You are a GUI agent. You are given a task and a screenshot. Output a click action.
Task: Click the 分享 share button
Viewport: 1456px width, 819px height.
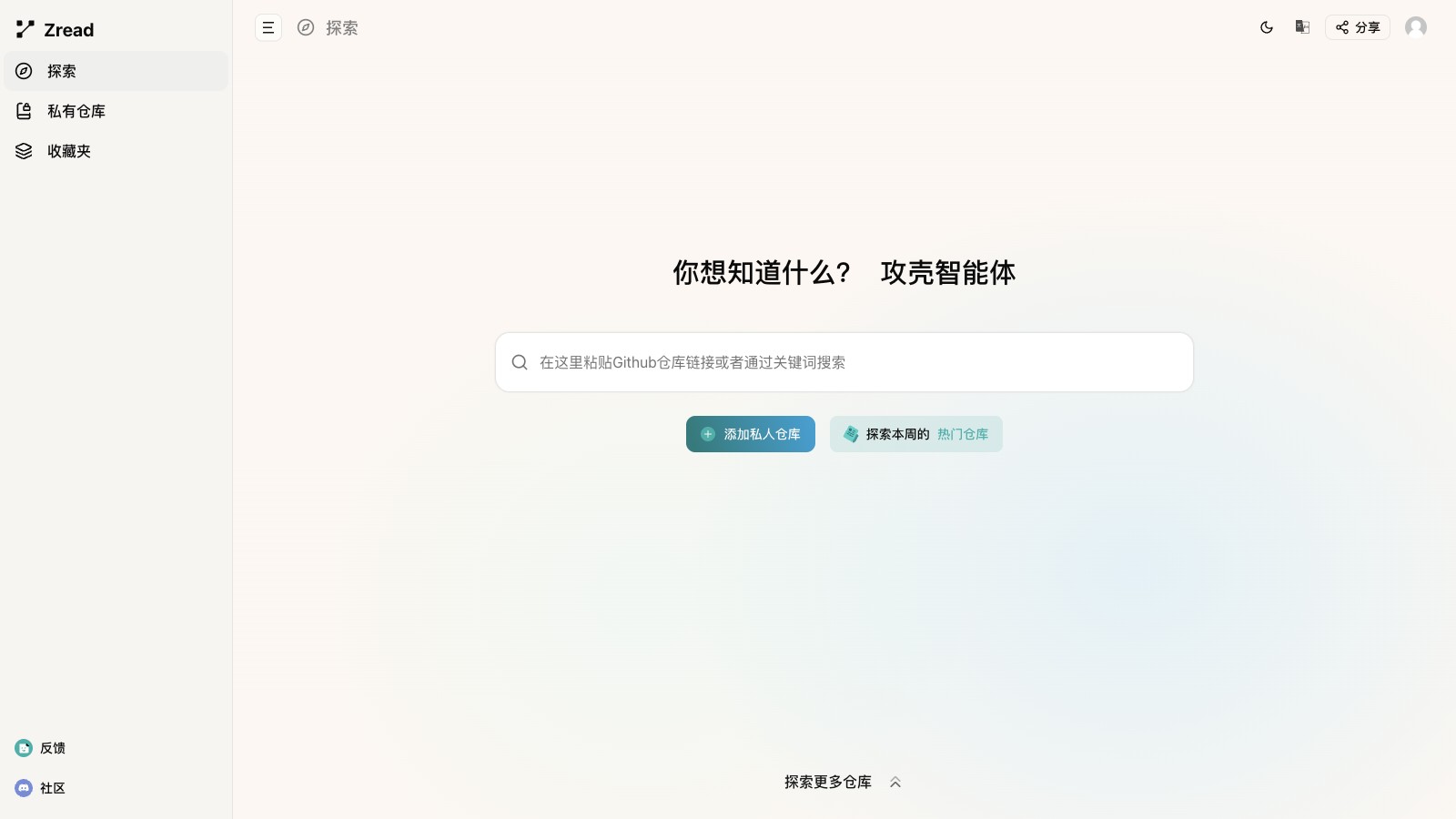coord(1357,27)
